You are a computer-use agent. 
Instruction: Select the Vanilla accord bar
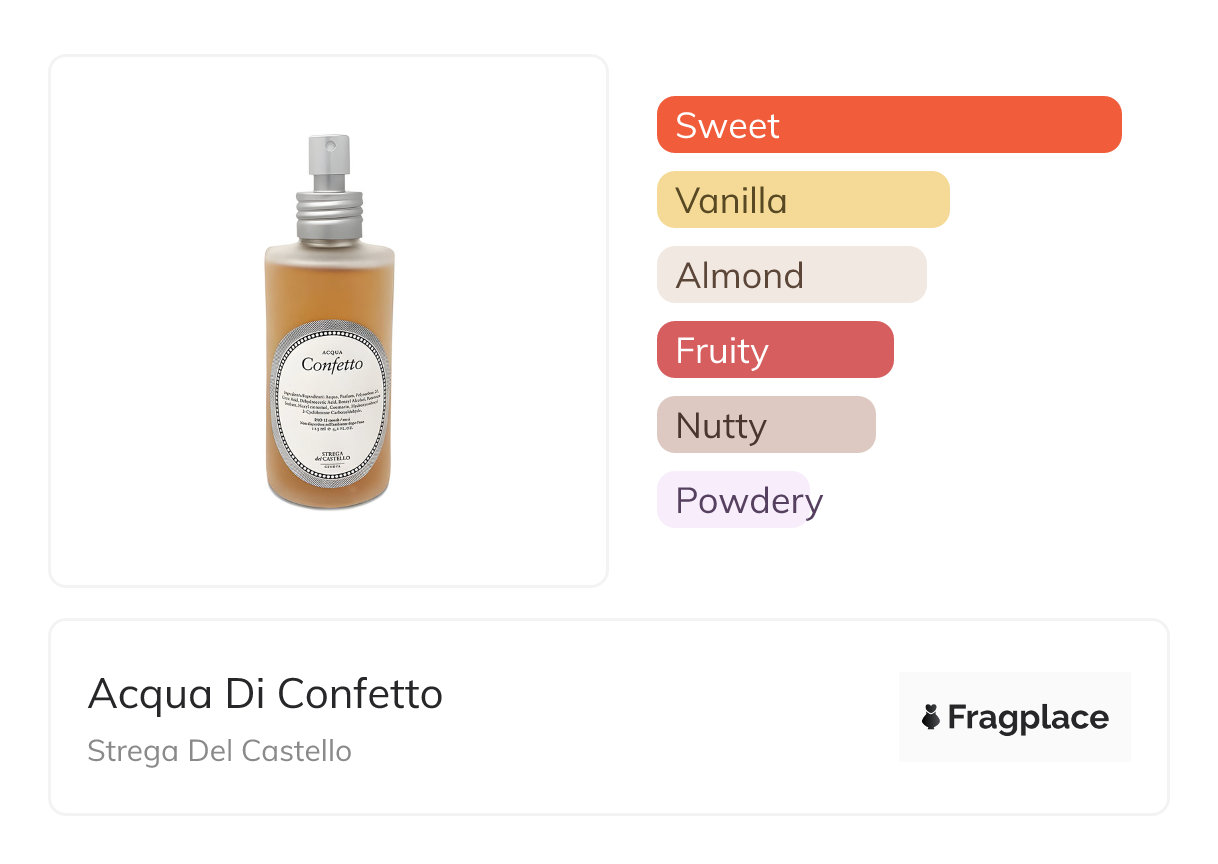pos(802,200)
